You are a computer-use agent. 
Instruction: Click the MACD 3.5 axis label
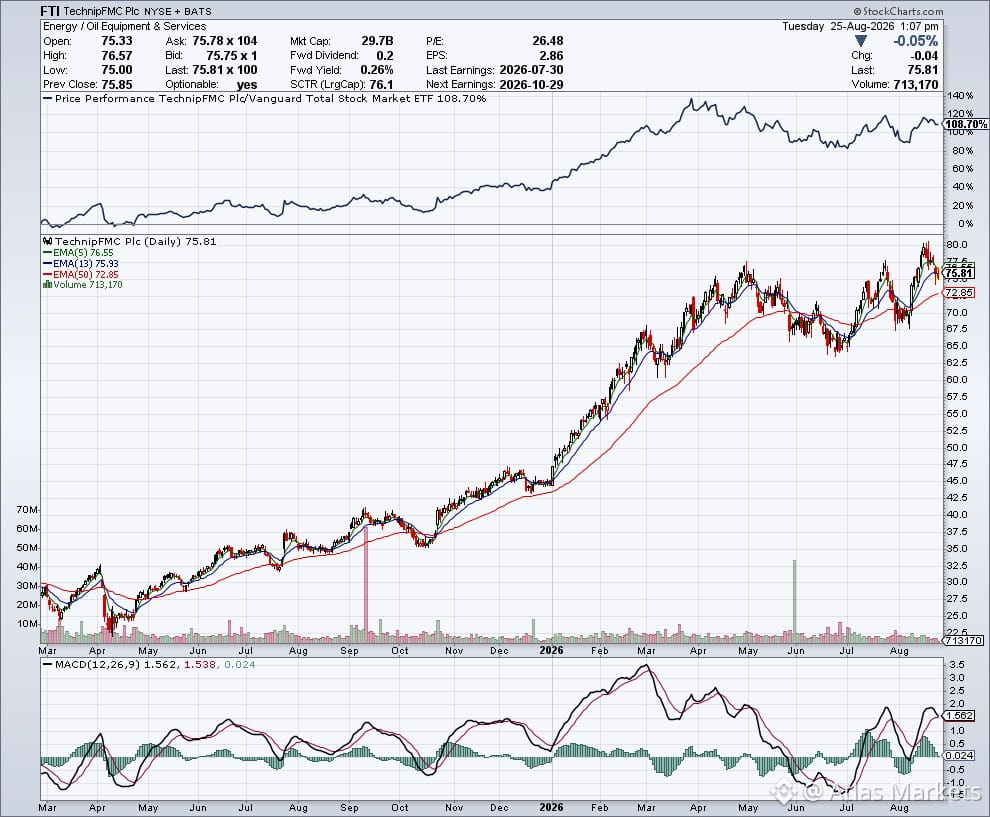pyautogui.click(x=957, y=665)
